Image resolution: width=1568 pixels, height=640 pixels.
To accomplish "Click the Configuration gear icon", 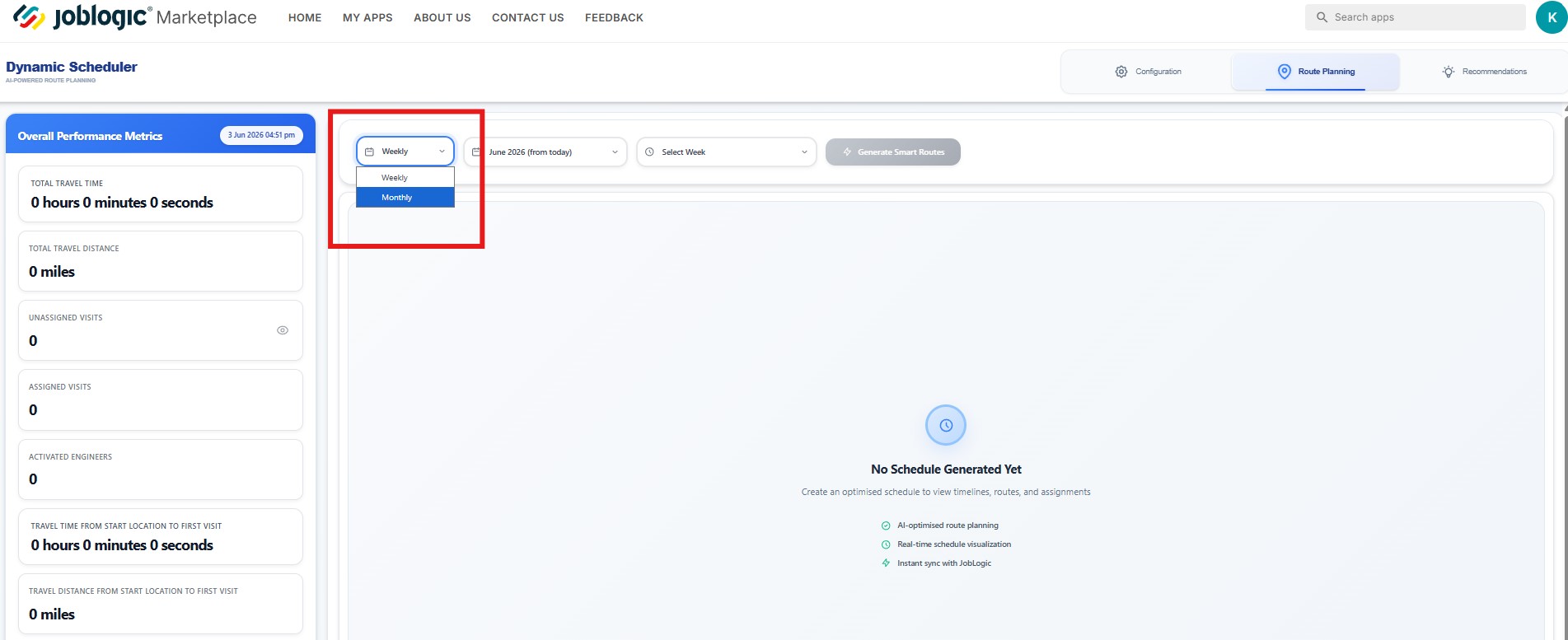I will (1121, 72).
